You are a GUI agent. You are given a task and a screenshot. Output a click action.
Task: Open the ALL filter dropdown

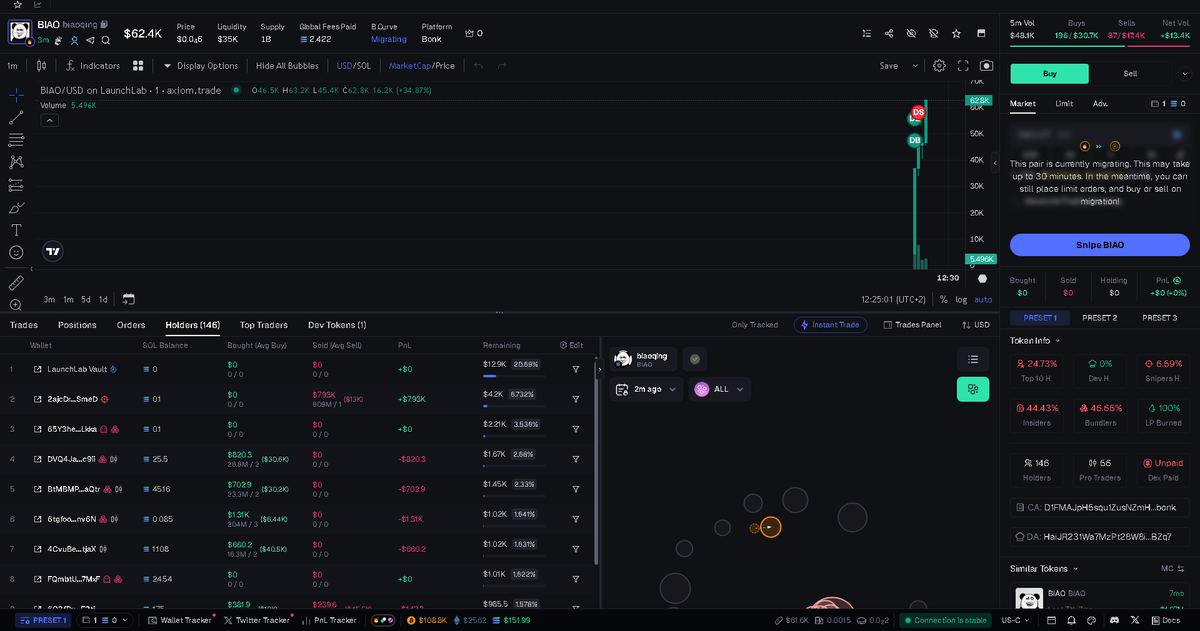point(720,389)
